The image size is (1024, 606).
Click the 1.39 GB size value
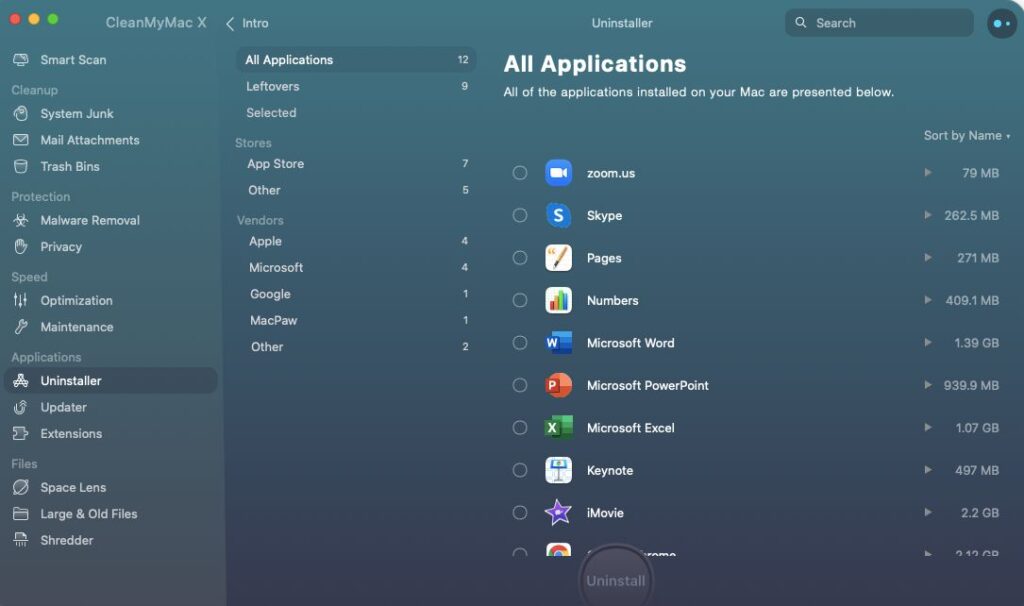[x=976, y=343]
